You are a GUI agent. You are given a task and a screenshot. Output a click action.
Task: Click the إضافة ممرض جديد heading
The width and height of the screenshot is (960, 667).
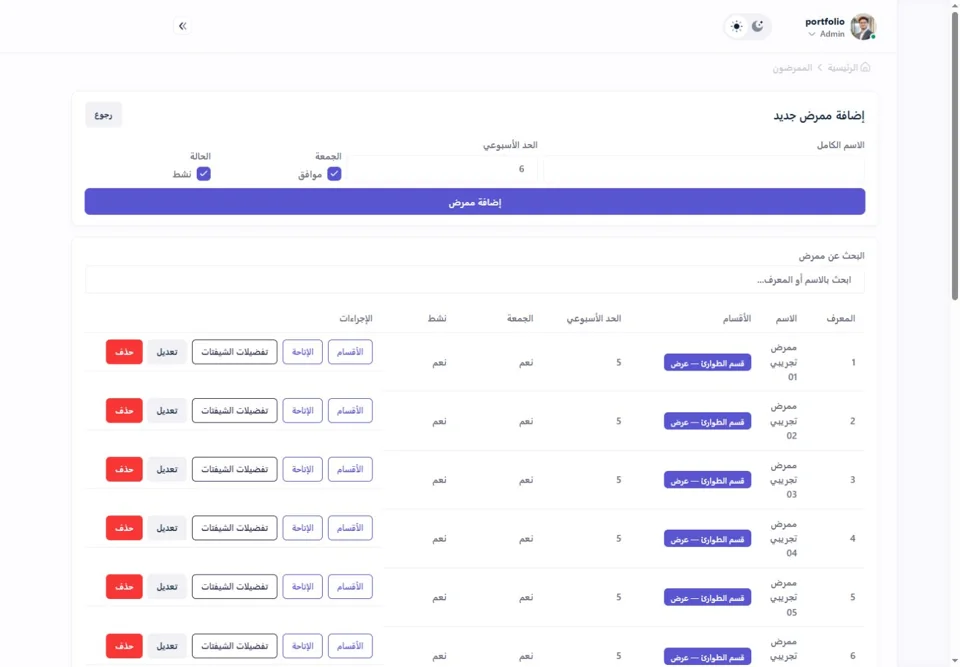(819, 116)
